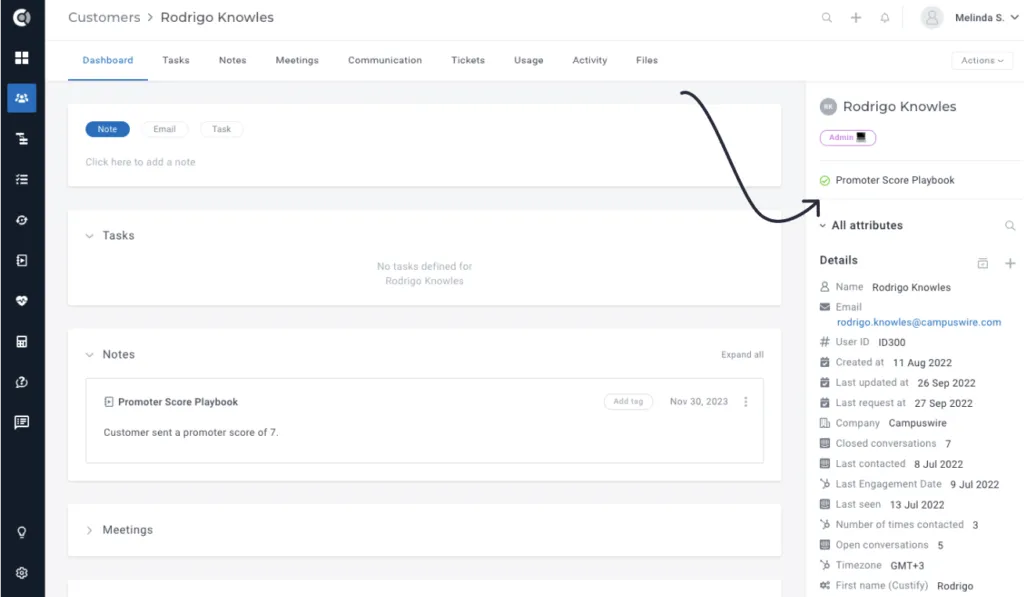Open the dashboard grid icon in sidebar
Image resolution: width=1024 pixels, height=597 pixels.
pyautogui.click(x=22, y=57)
